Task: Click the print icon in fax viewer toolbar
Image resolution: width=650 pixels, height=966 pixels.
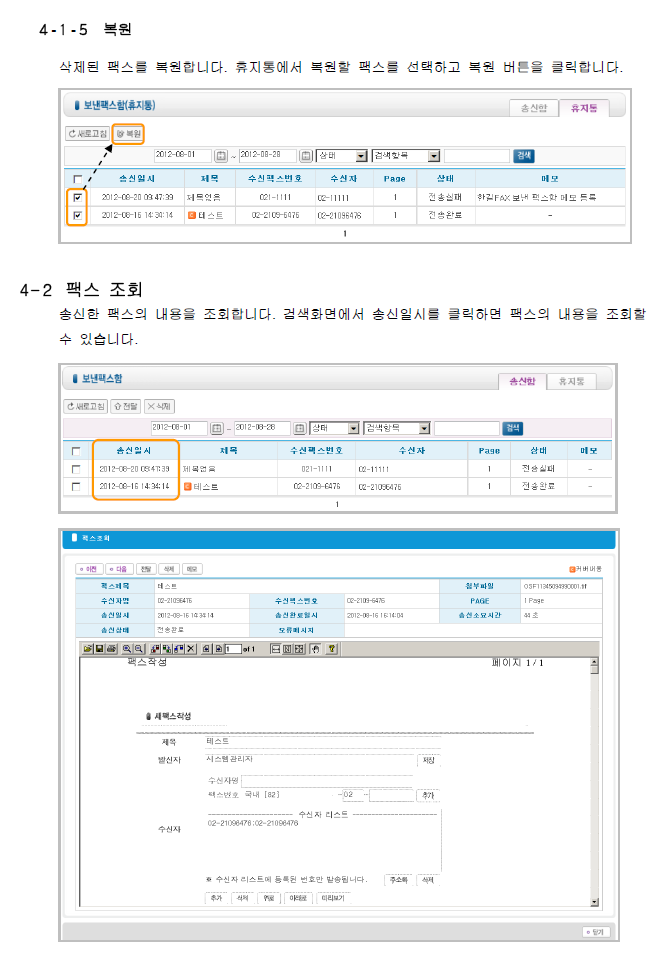Action: pos(110,649)
